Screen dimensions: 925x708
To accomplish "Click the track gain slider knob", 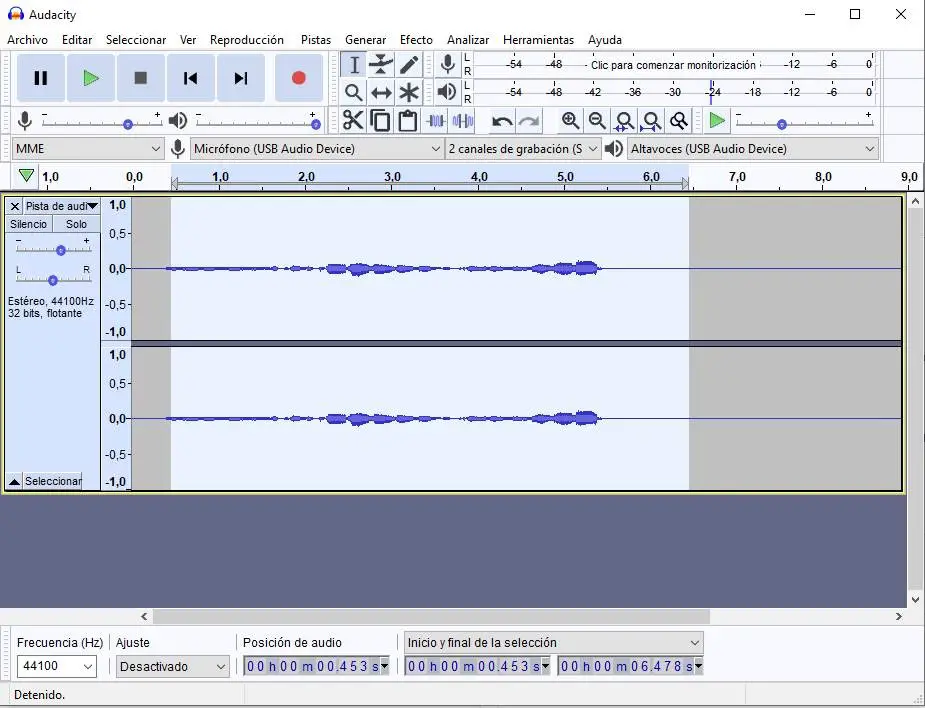I will tap(60, 251).
